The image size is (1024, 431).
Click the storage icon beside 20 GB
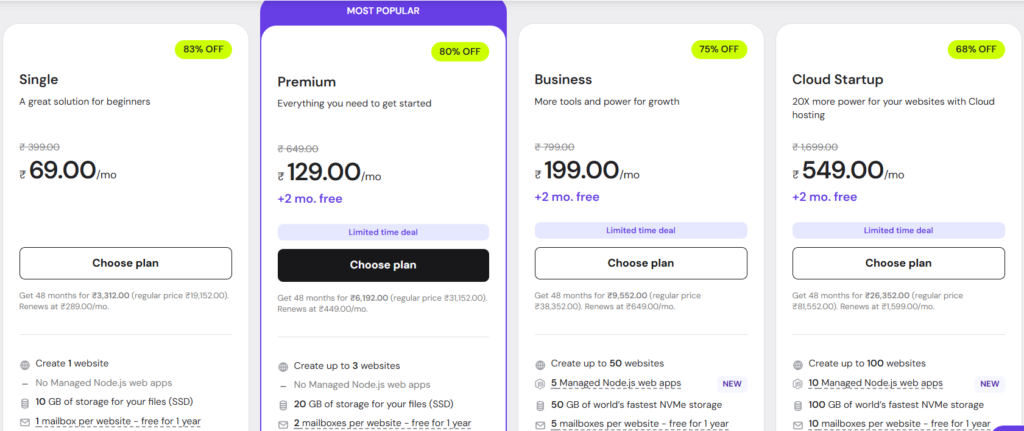coord(284,404)
